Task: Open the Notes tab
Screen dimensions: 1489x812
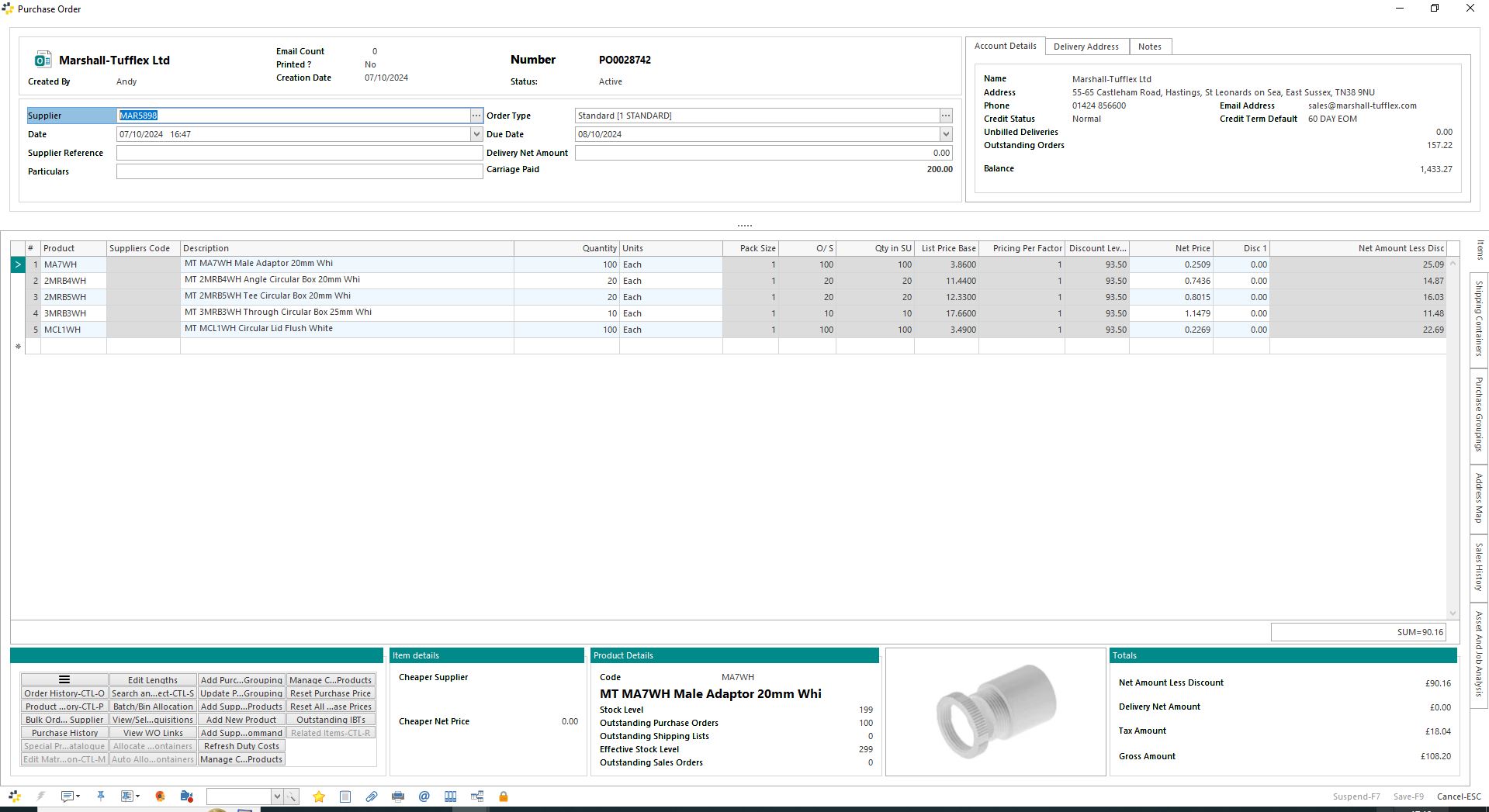Action: [x=1149, y=47]
